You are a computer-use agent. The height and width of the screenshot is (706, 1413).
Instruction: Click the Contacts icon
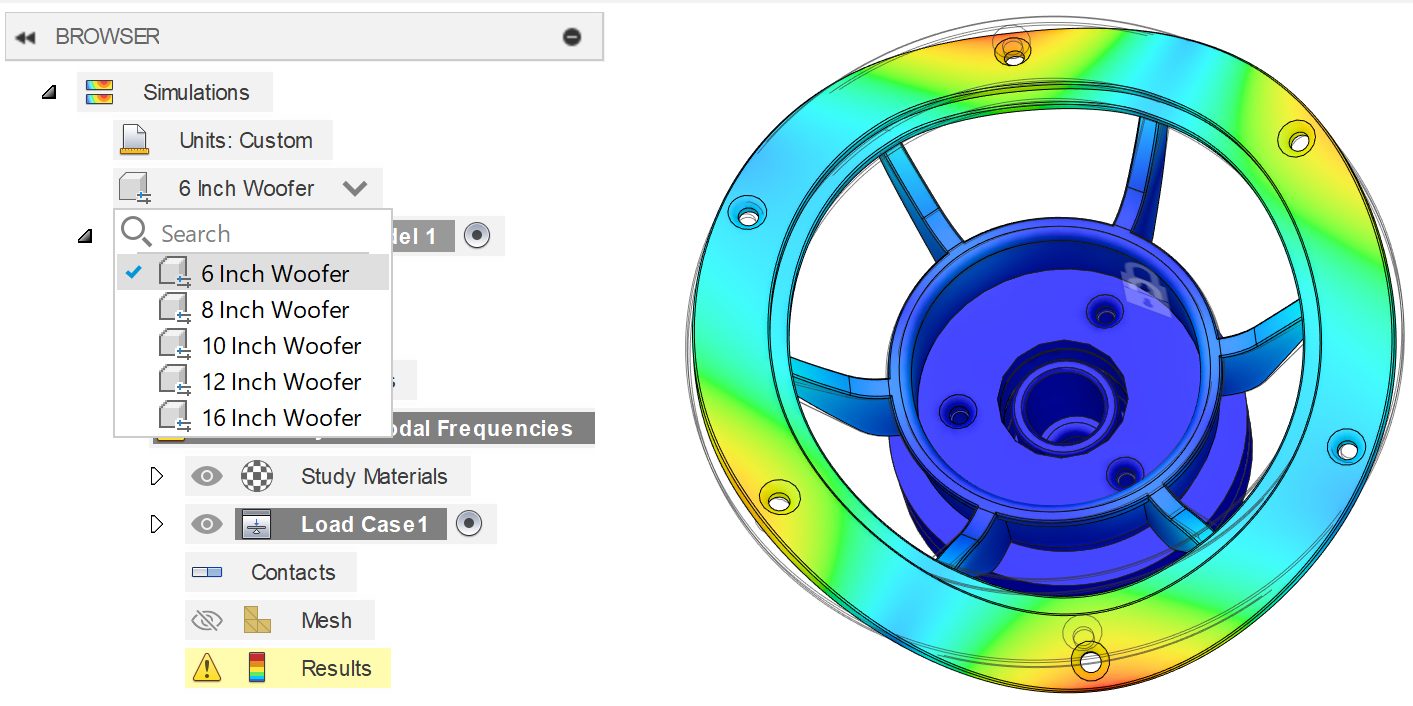[207, 572]
